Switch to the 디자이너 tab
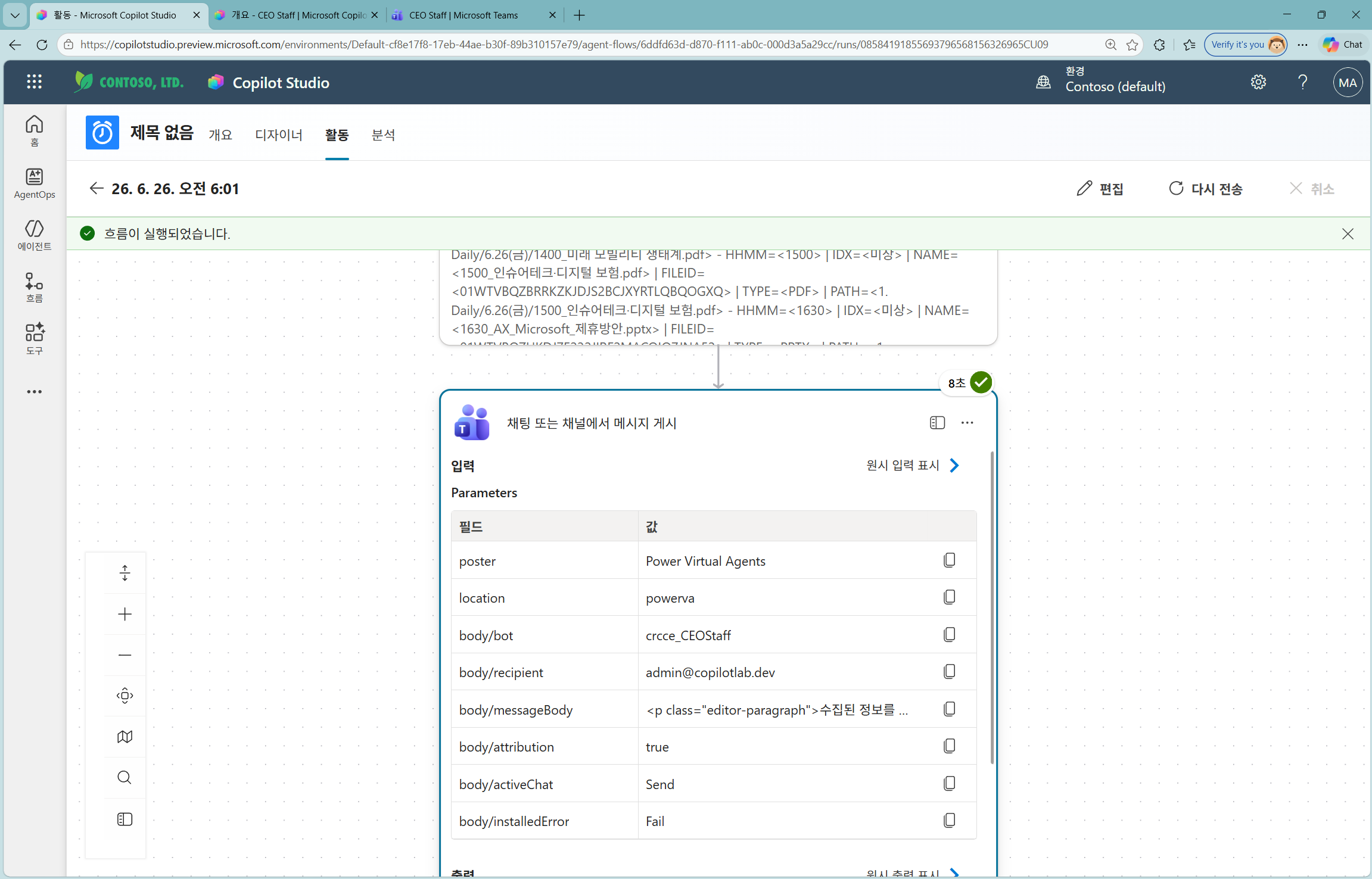 (x=279, y=135)
